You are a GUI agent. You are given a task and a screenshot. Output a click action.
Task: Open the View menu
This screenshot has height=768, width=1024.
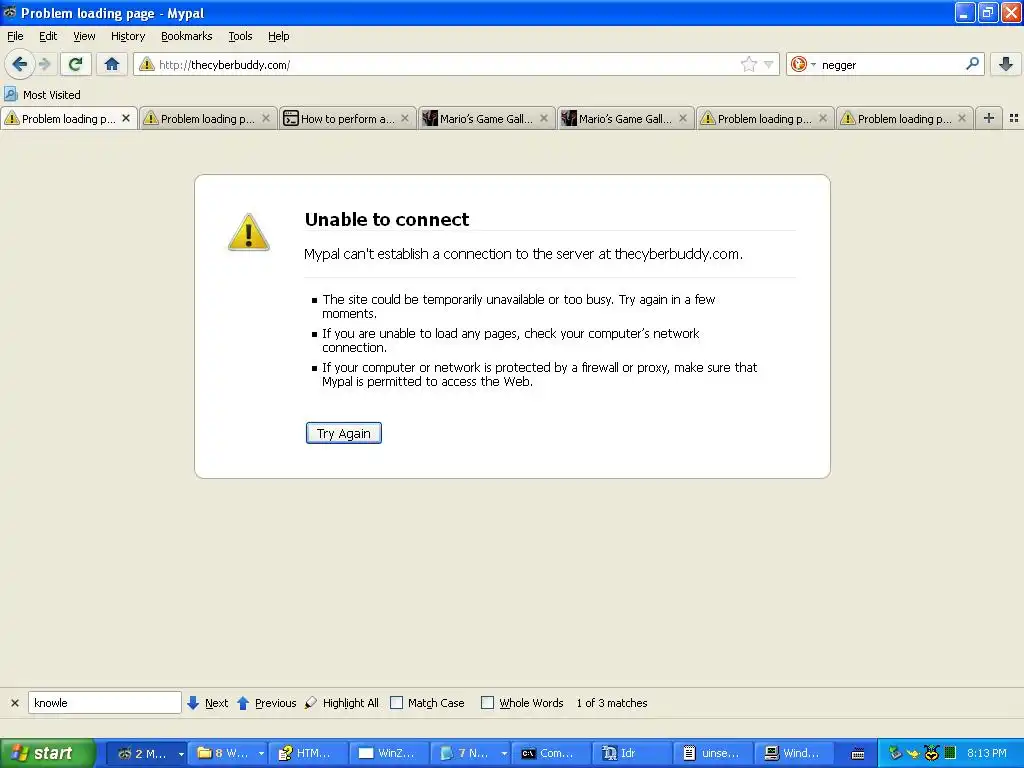[x=84, y=36]
